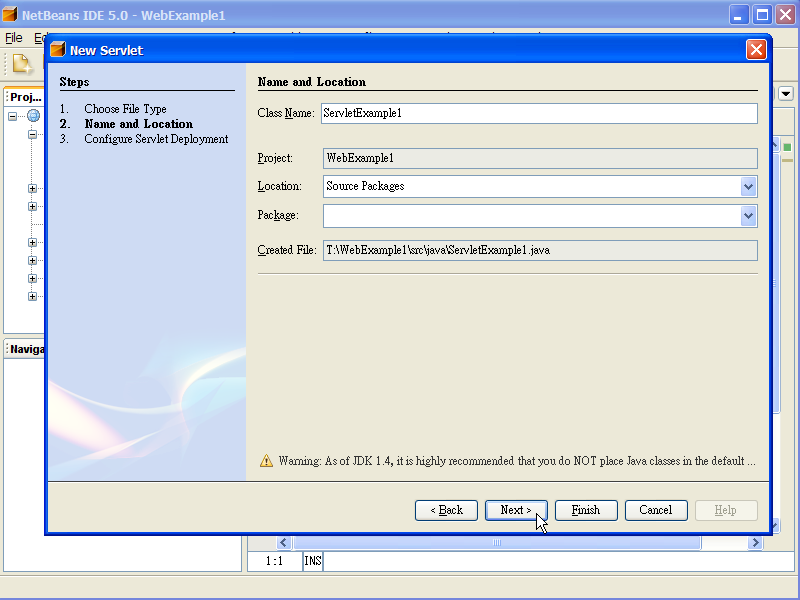
Task: Click step 1 Choose File Type
Action: click(x=125, y=109)
